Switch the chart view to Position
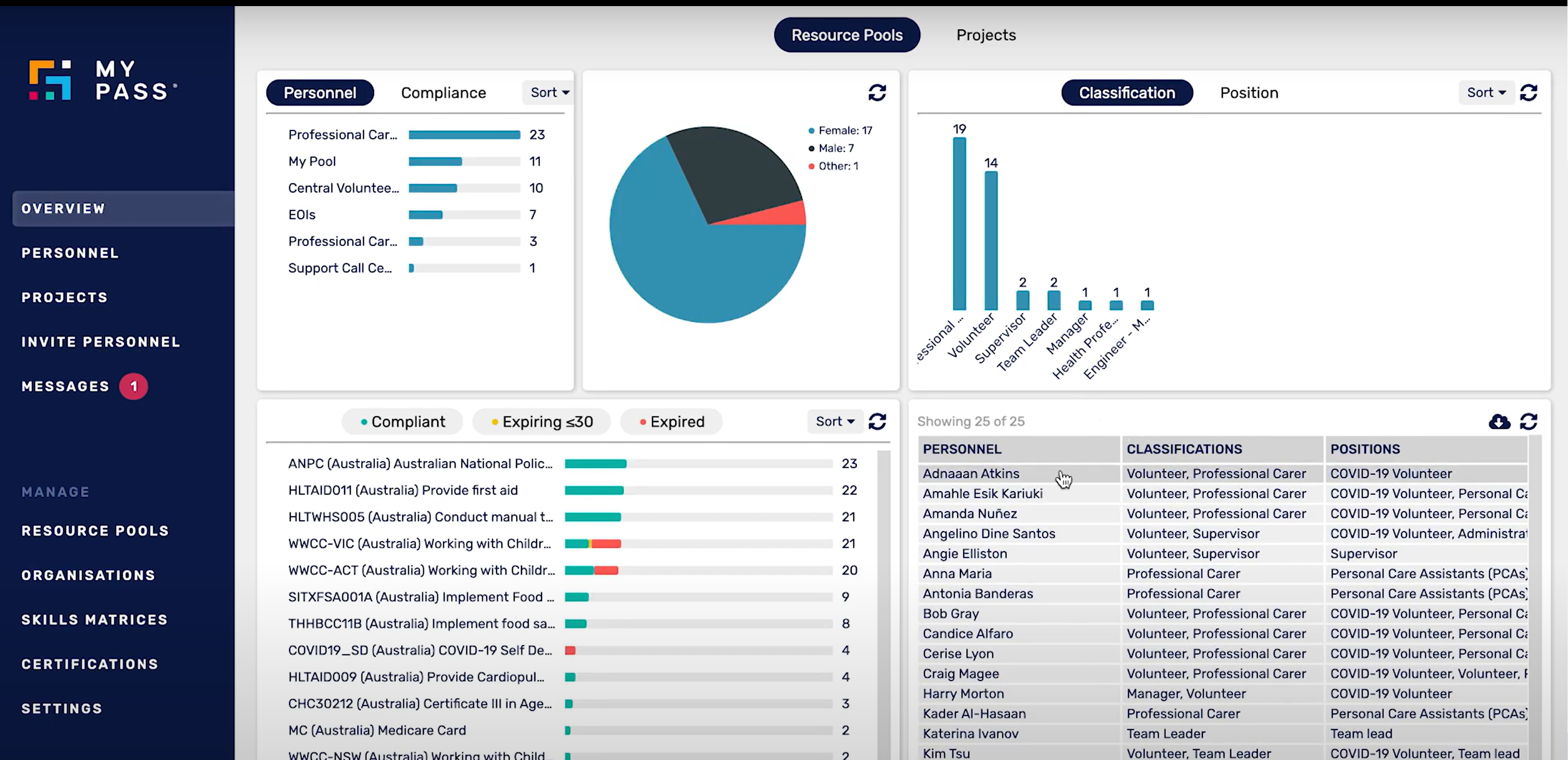Viewport: 1568px width, 760px height. (1248, 93)
